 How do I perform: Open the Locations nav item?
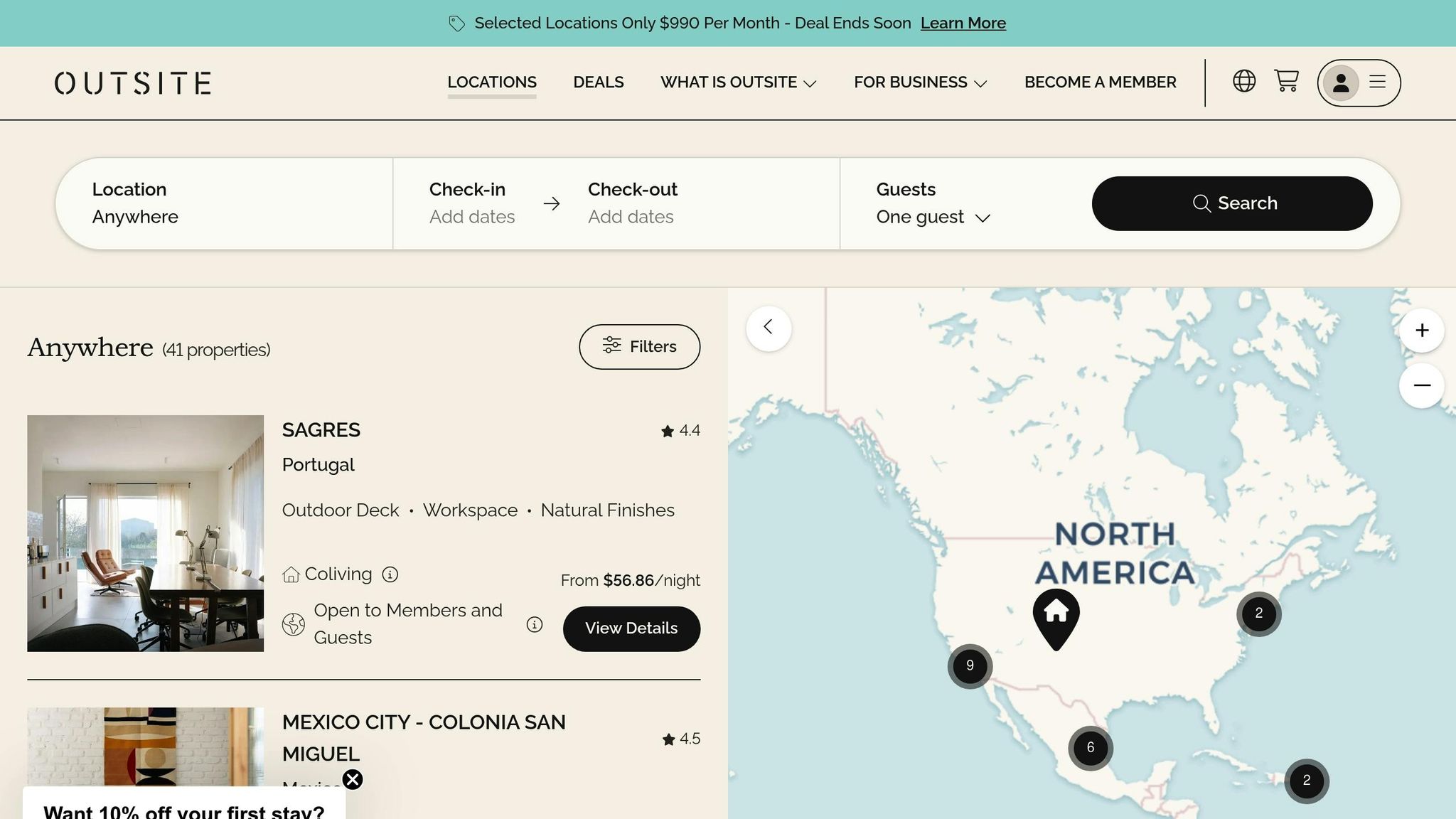click(492, 82)
